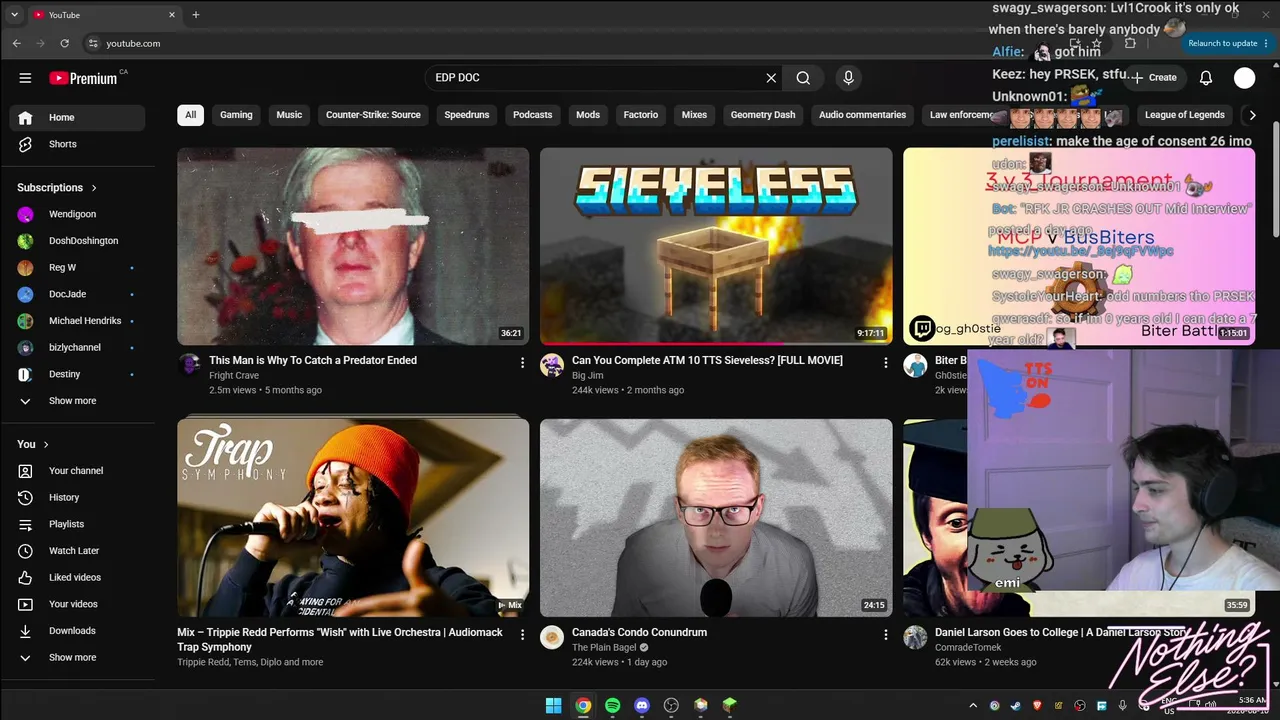Open more options for Trippie Redd mix
Screen dimensions: 1280x720
click(522, 635)
